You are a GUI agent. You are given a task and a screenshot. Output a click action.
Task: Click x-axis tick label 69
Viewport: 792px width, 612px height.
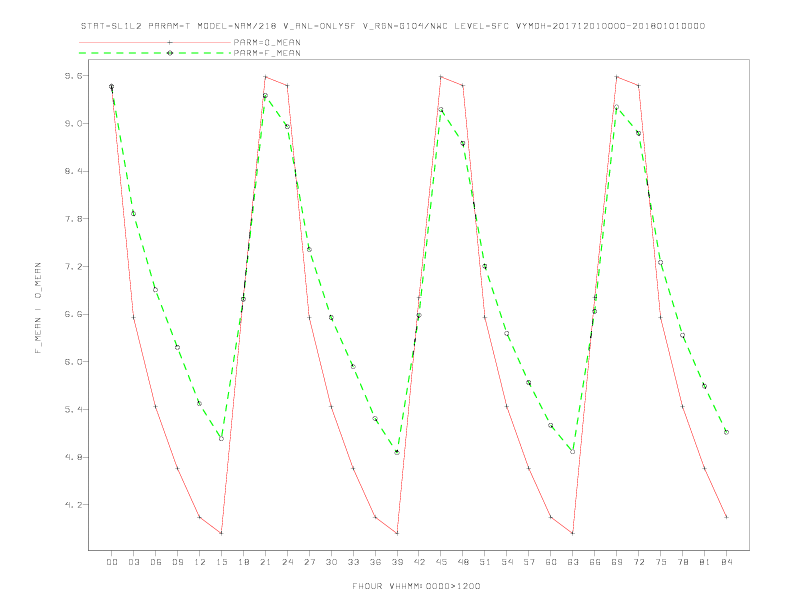pos(617,562)
